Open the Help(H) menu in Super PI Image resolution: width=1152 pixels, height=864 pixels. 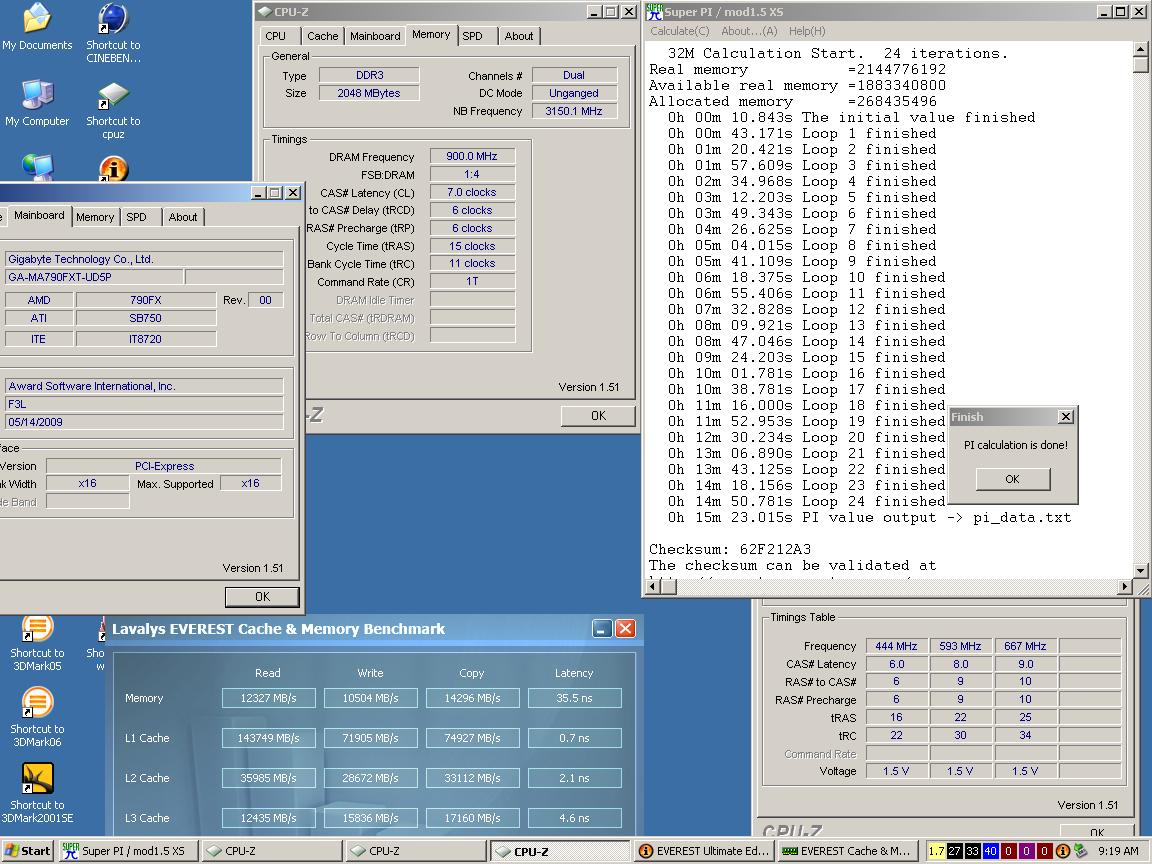point(807,31)
